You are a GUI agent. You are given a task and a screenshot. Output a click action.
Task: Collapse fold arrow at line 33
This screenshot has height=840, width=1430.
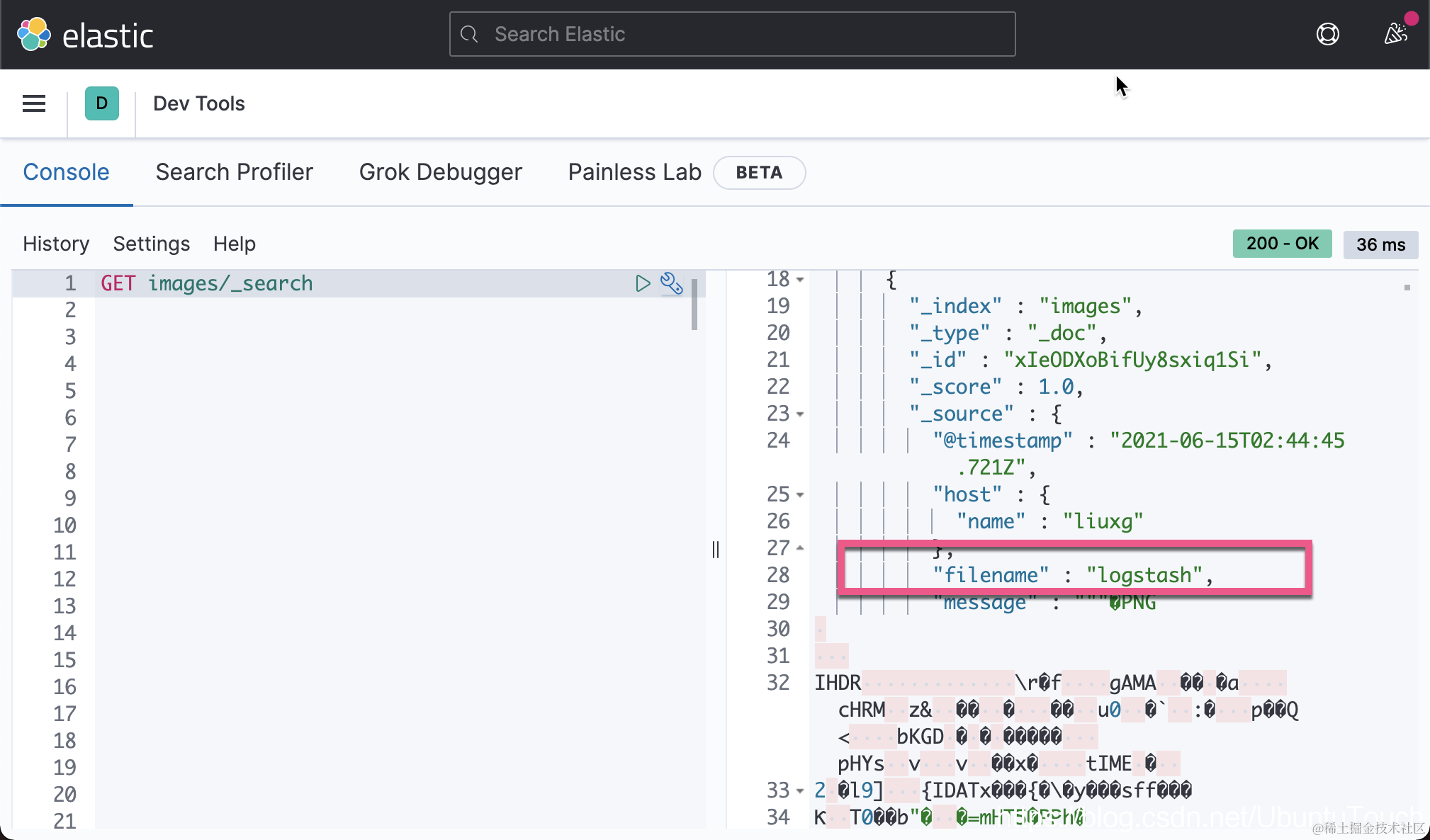800,791
